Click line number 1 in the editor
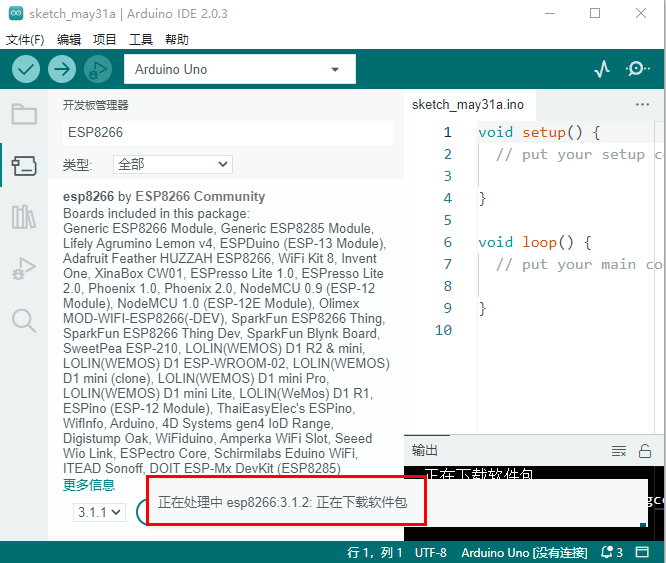The width and height of the screenshot is (666, 563). (447, 132)
